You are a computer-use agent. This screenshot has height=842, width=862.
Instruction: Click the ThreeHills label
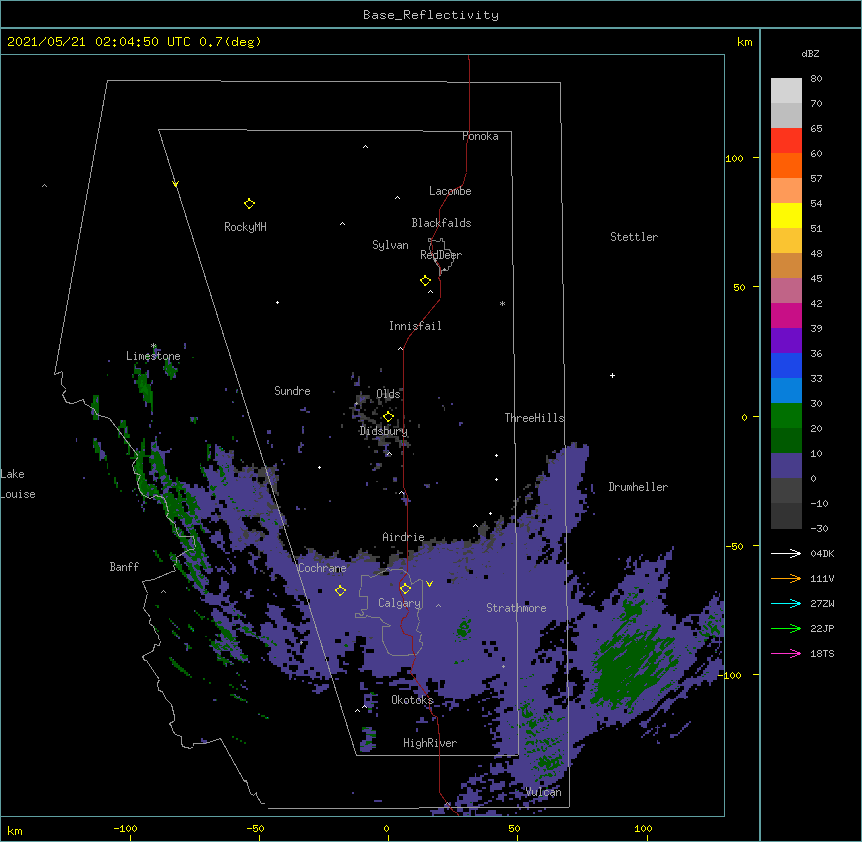[x=534, y=418]
